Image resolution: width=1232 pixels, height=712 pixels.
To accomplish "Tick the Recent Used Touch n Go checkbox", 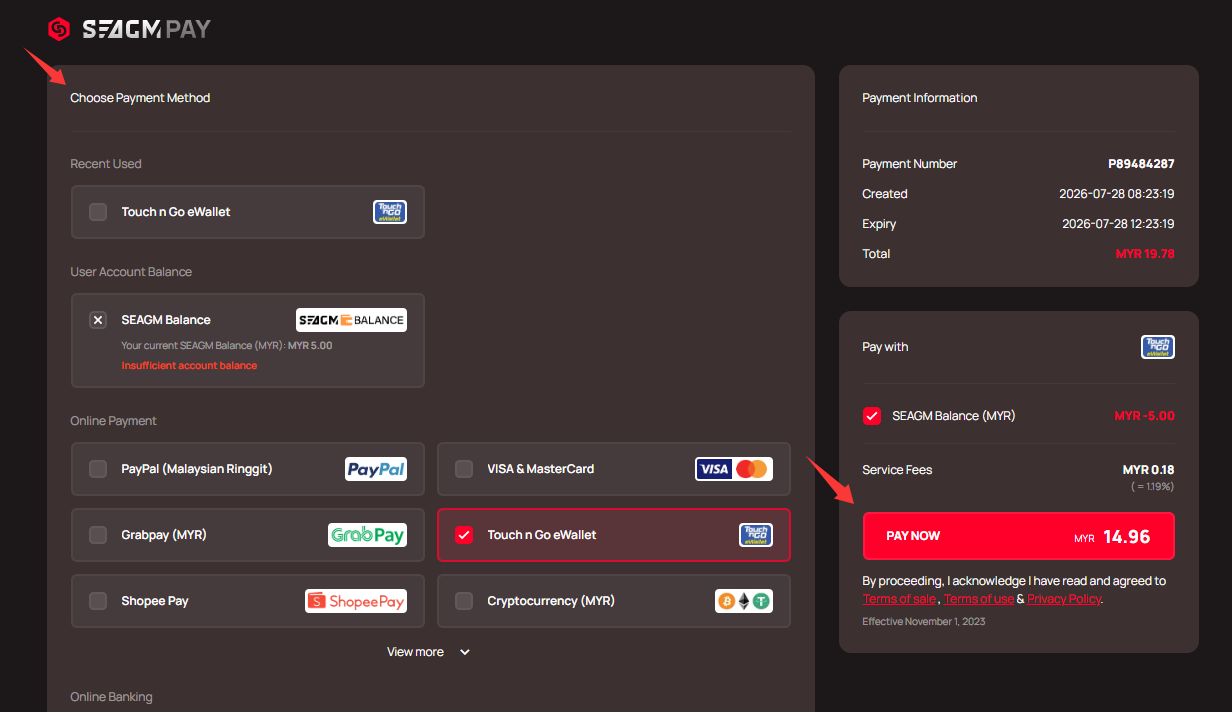I will click(x=98, y=212).
